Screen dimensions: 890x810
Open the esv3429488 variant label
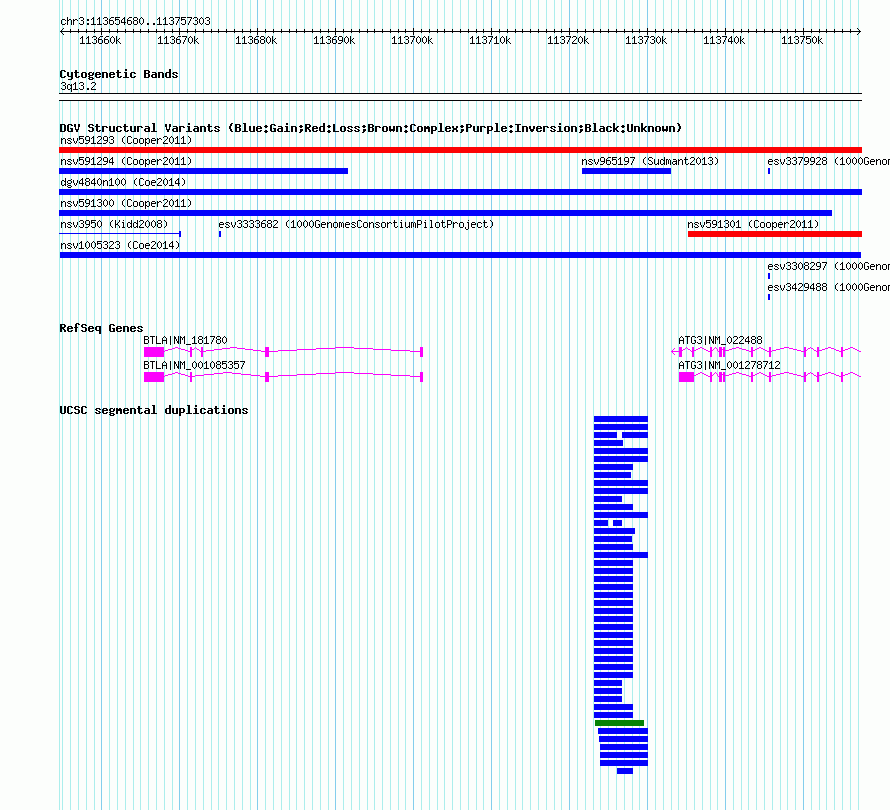pyautogui.click(x=828, y=287)
